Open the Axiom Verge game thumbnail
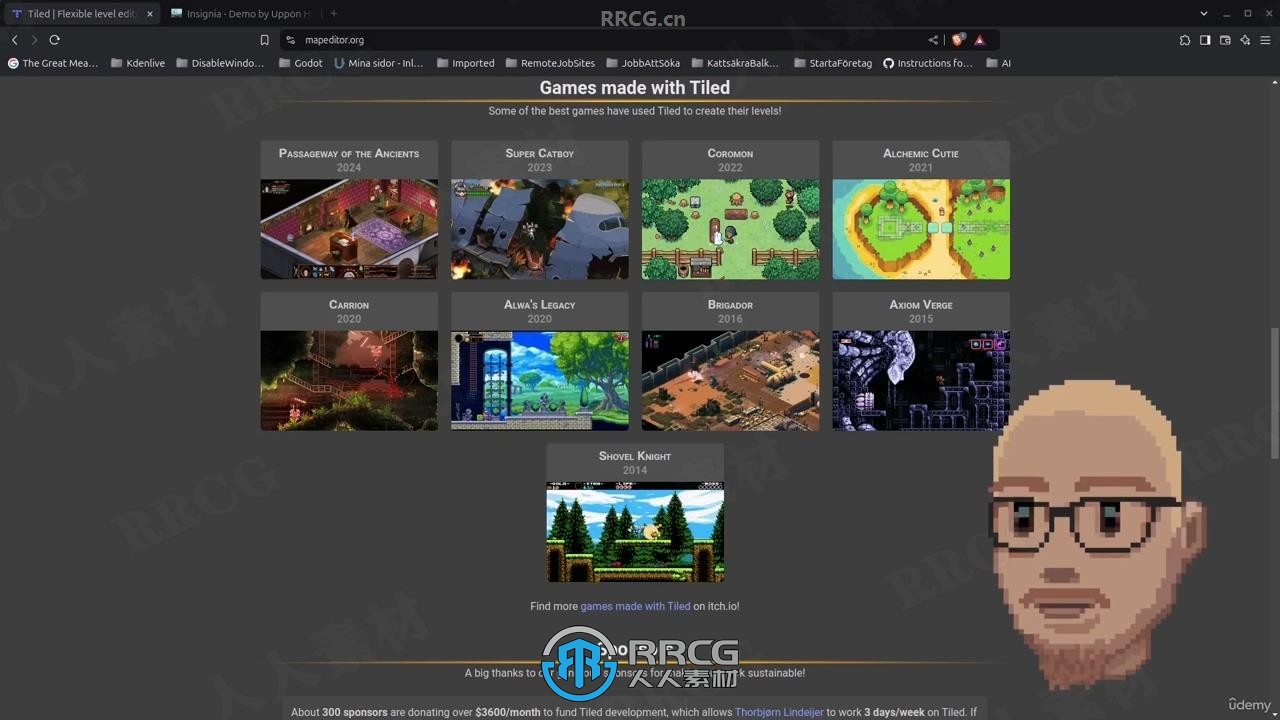The image size is (1280, 720). [x=921, y=381]
